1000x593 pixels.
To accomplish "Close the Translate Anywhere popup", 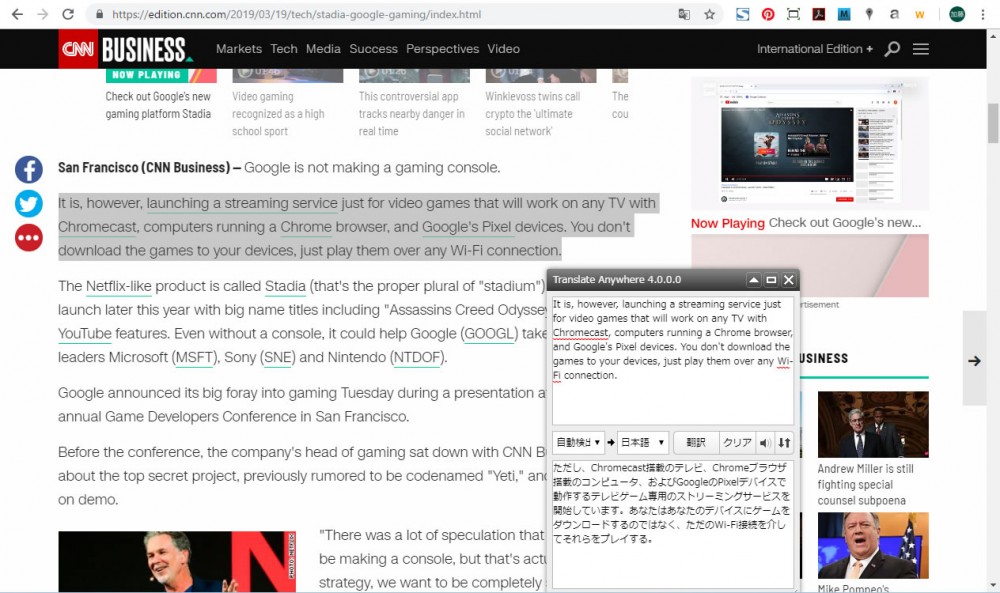I will (x=788, y=280).
